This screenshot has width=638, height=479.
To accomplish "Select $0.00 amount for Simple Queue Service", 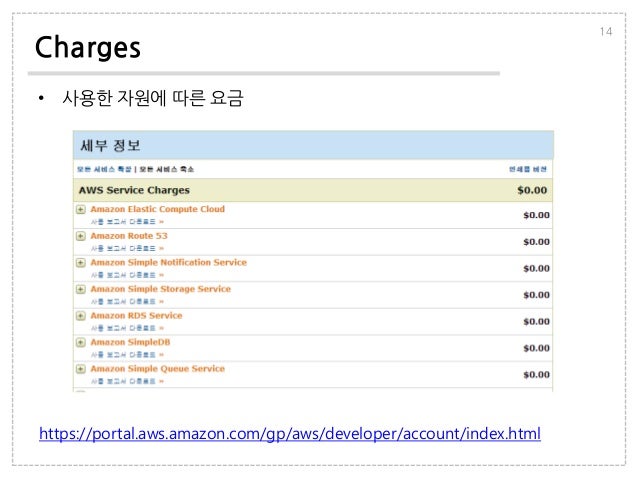I will click(536, 375).
